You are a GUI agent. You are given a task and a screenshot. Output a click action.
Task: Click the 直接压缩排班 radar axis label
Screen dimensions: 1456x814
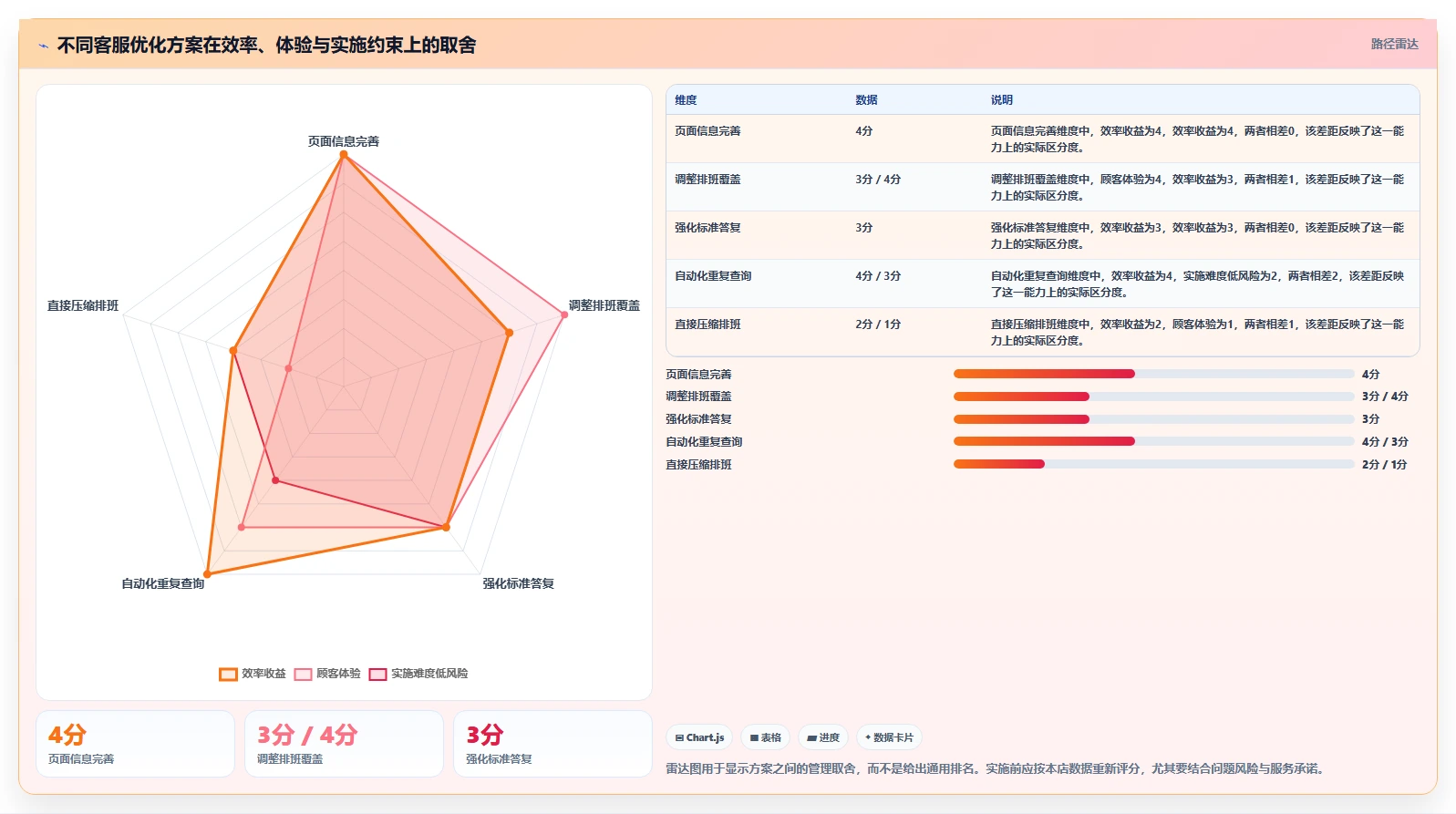click(83, 305)
